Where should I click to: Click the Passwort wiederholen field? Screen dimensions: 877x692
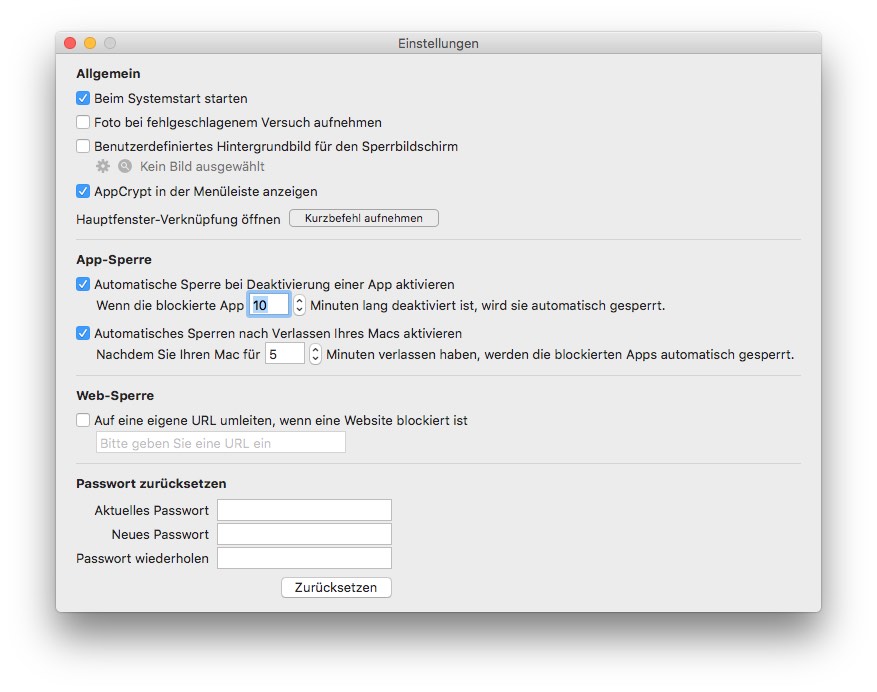click(304, 559)
